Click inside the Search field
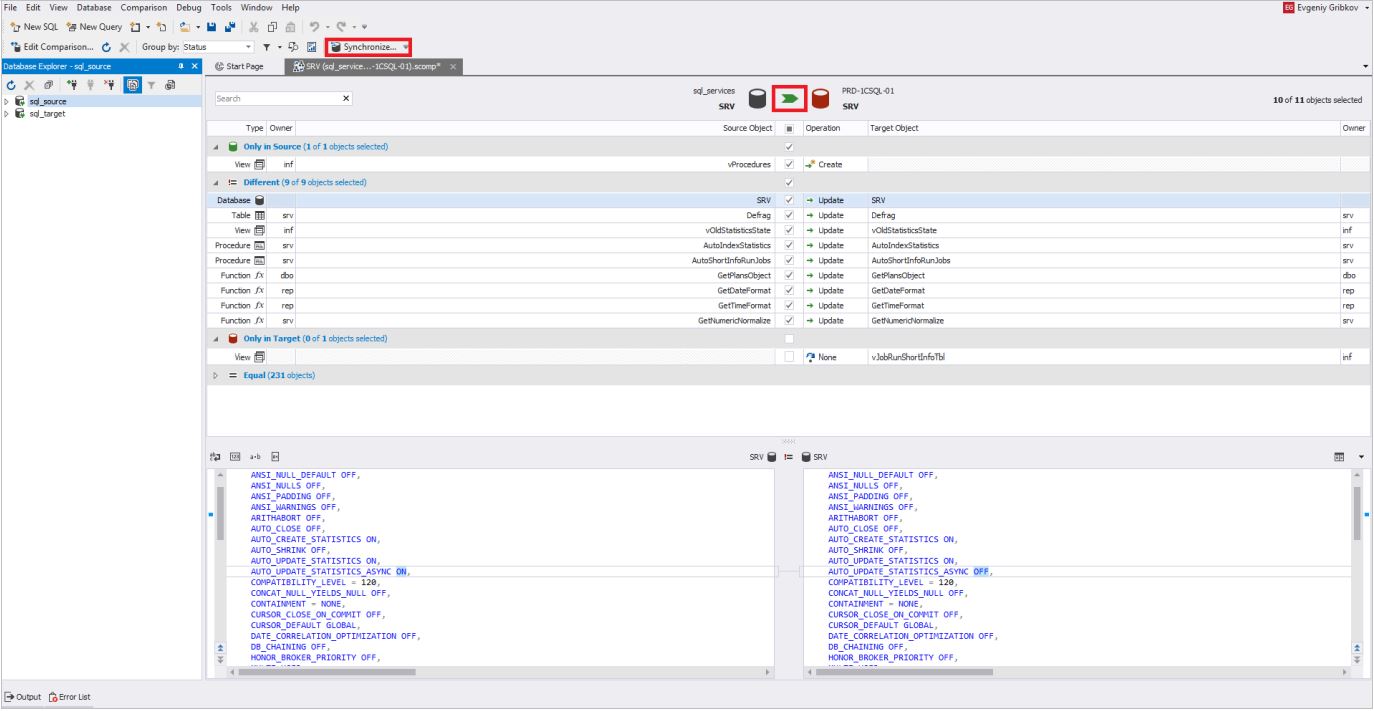The image size is (1374, 711). [270, 98]
